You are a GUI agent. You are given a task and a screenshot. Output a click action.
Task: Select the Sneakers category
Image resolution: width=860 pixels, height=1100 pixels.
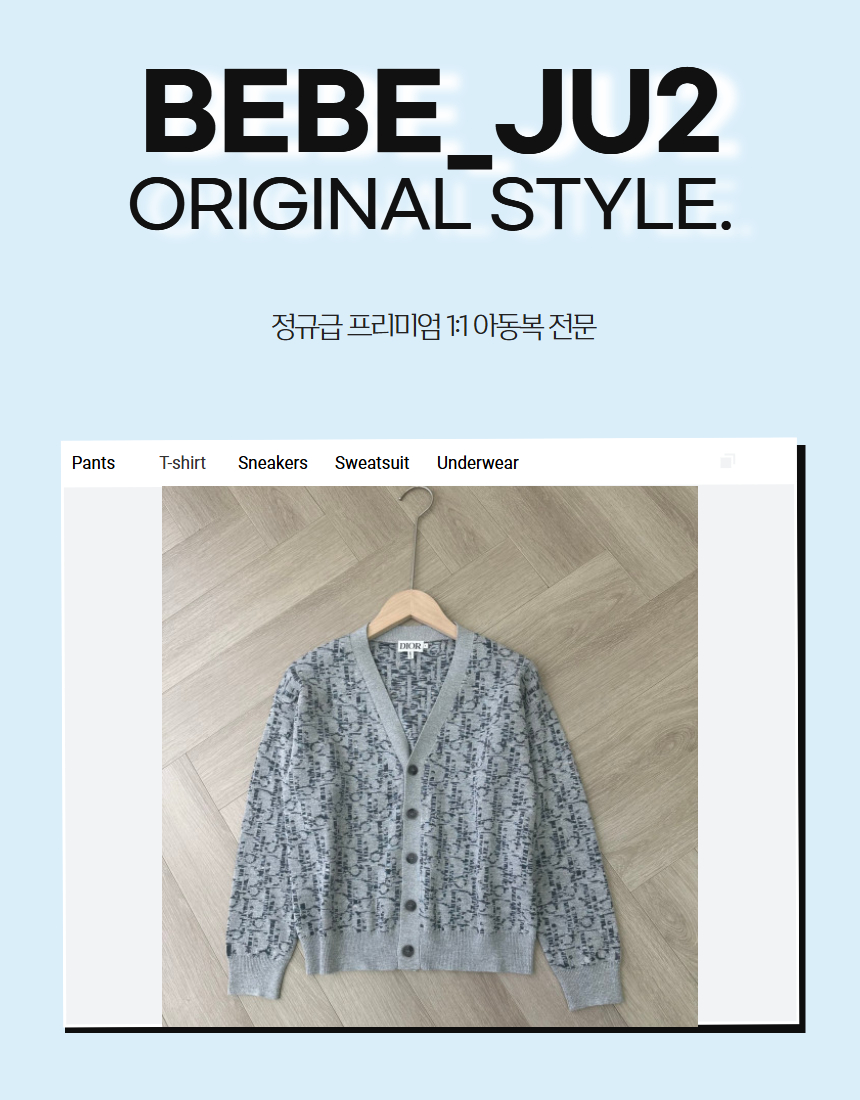pos(273,463)
